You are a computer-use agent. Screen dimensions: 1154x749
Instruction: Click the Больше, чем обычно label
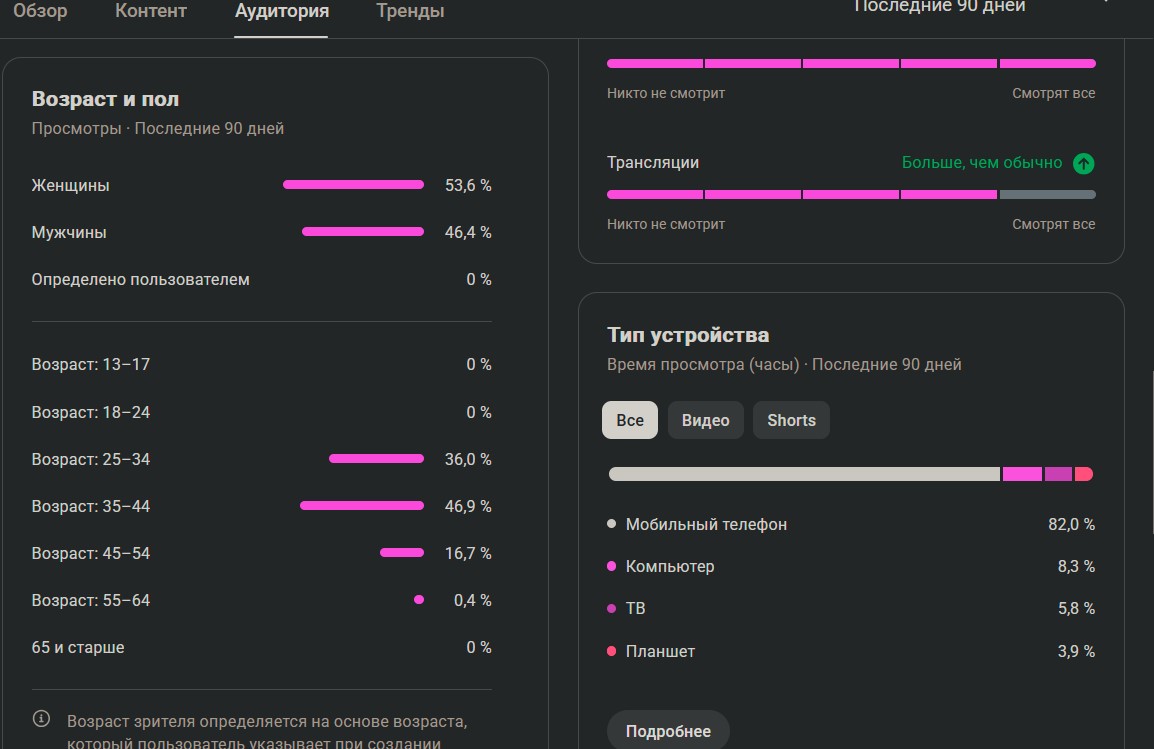(982, 163)
